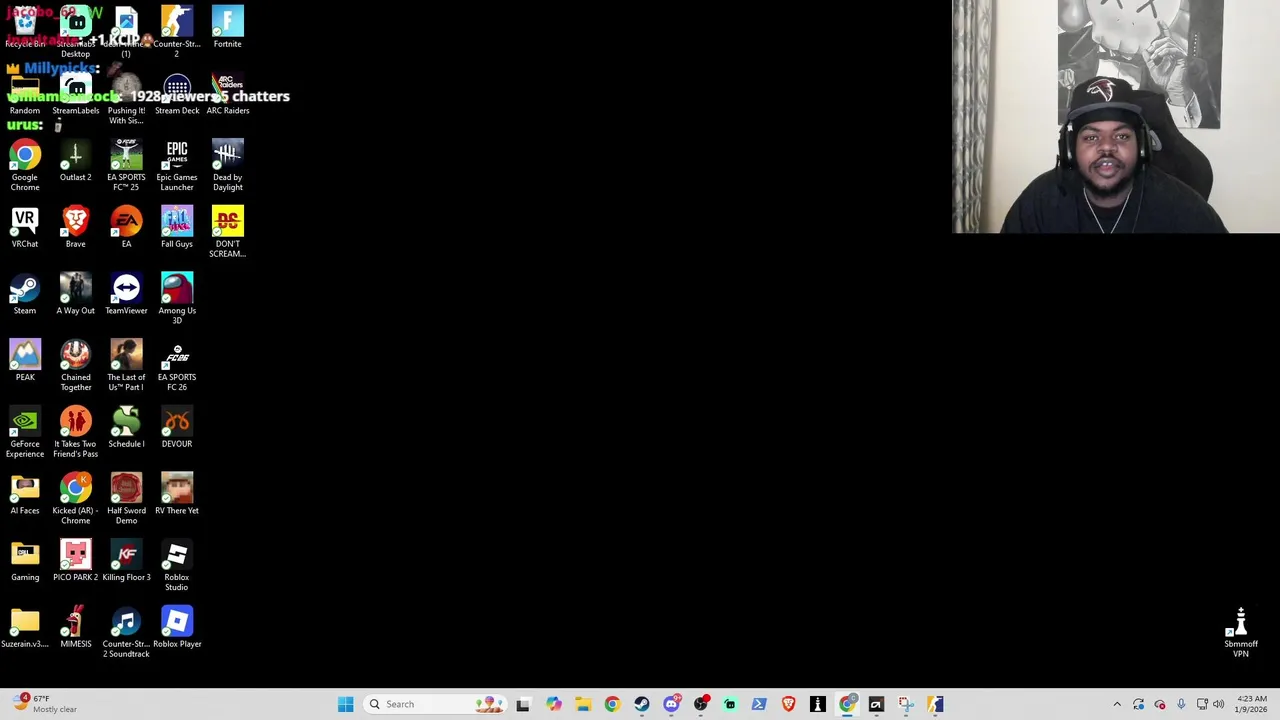Screen dimensions: 1280x720
Task: Open File Explorer from the taskbar
Action: [583, 704]
